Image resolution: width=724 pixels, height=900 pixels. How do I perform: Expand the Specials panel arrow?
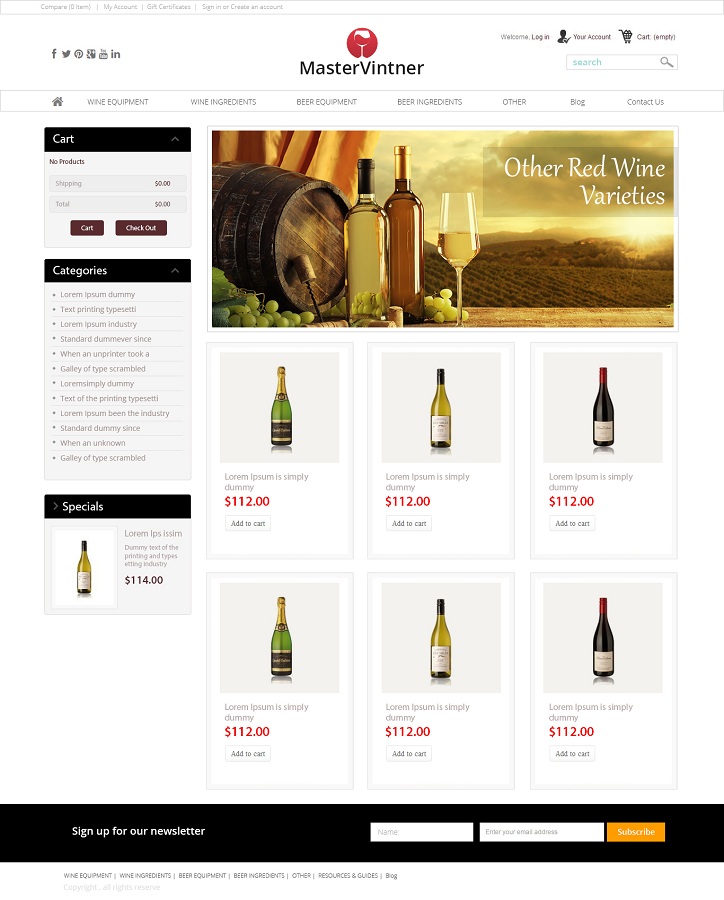pos(56,506)
